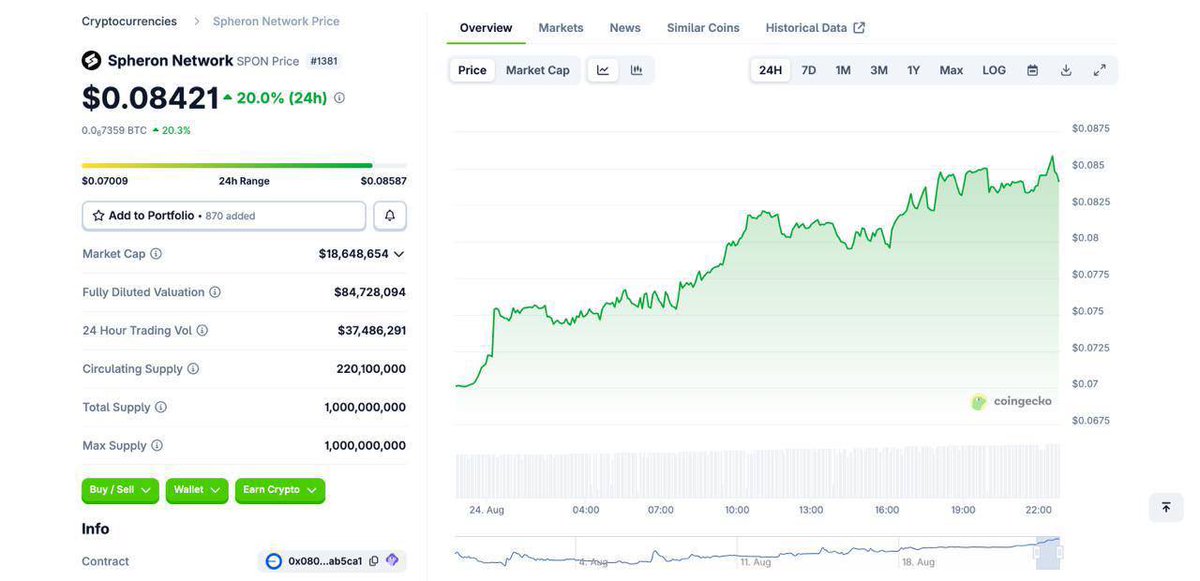
Task: Click the Info section heading
Action: click(96, 529)
